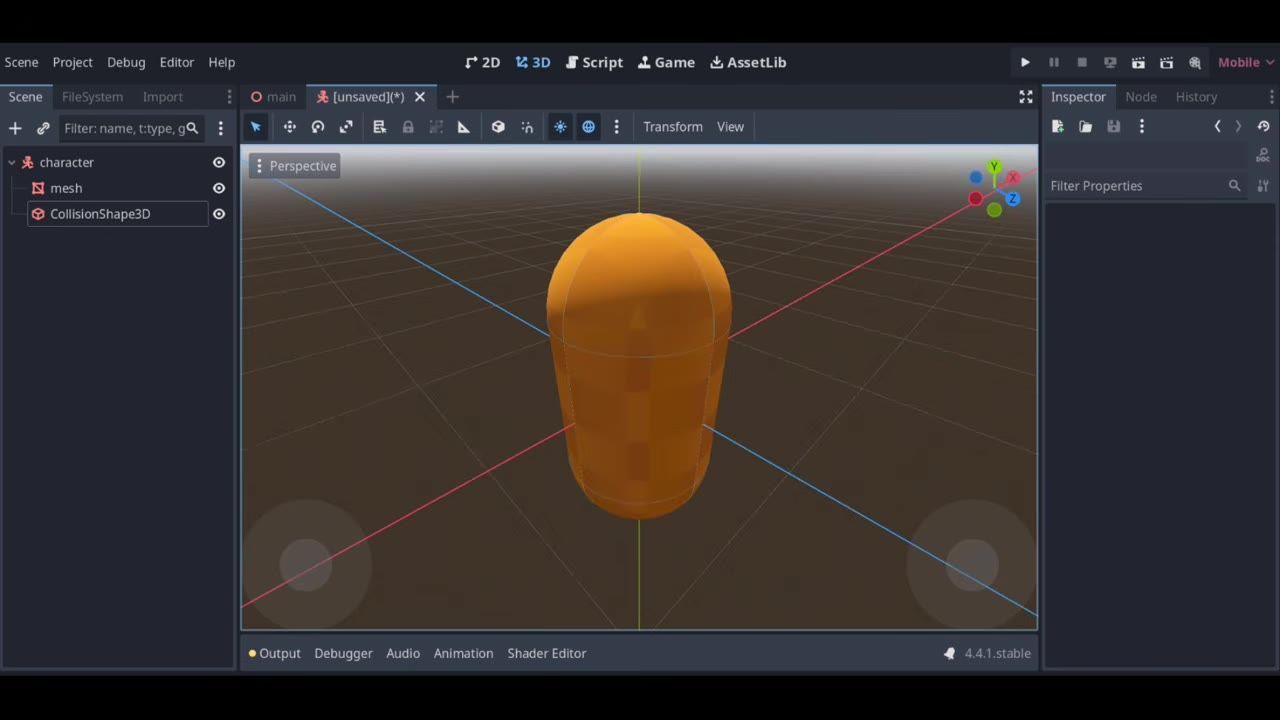This screenshot has height=720, width=1280.
Task: Open Inspector object history list
Action: pos(1264,127)
